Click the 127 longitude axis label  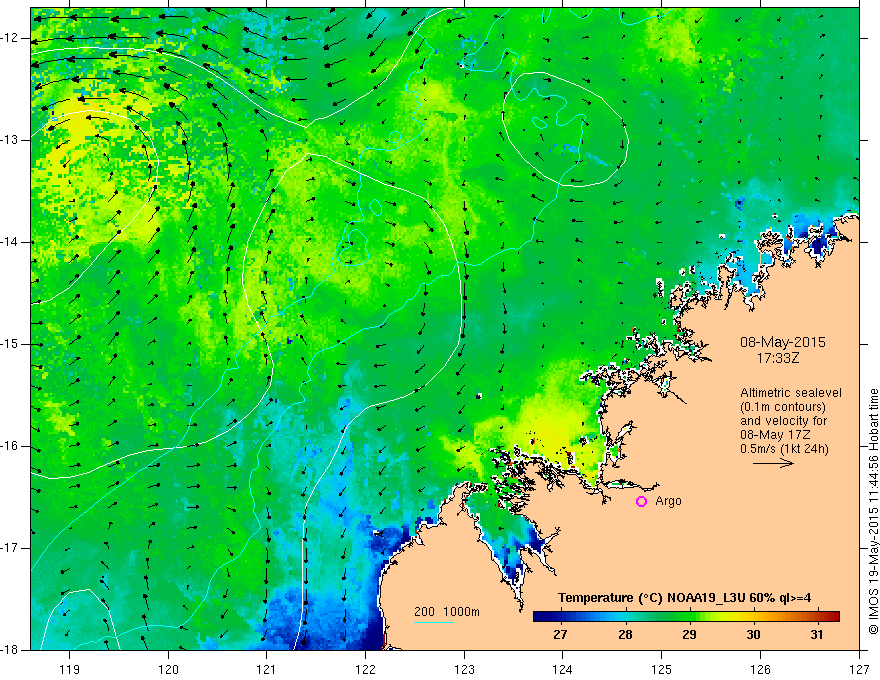tap(859, 669)
